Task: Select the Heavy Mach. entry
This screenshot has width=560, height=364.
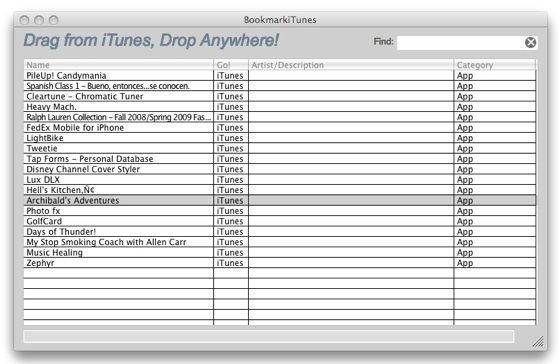Action: [280, 106]
